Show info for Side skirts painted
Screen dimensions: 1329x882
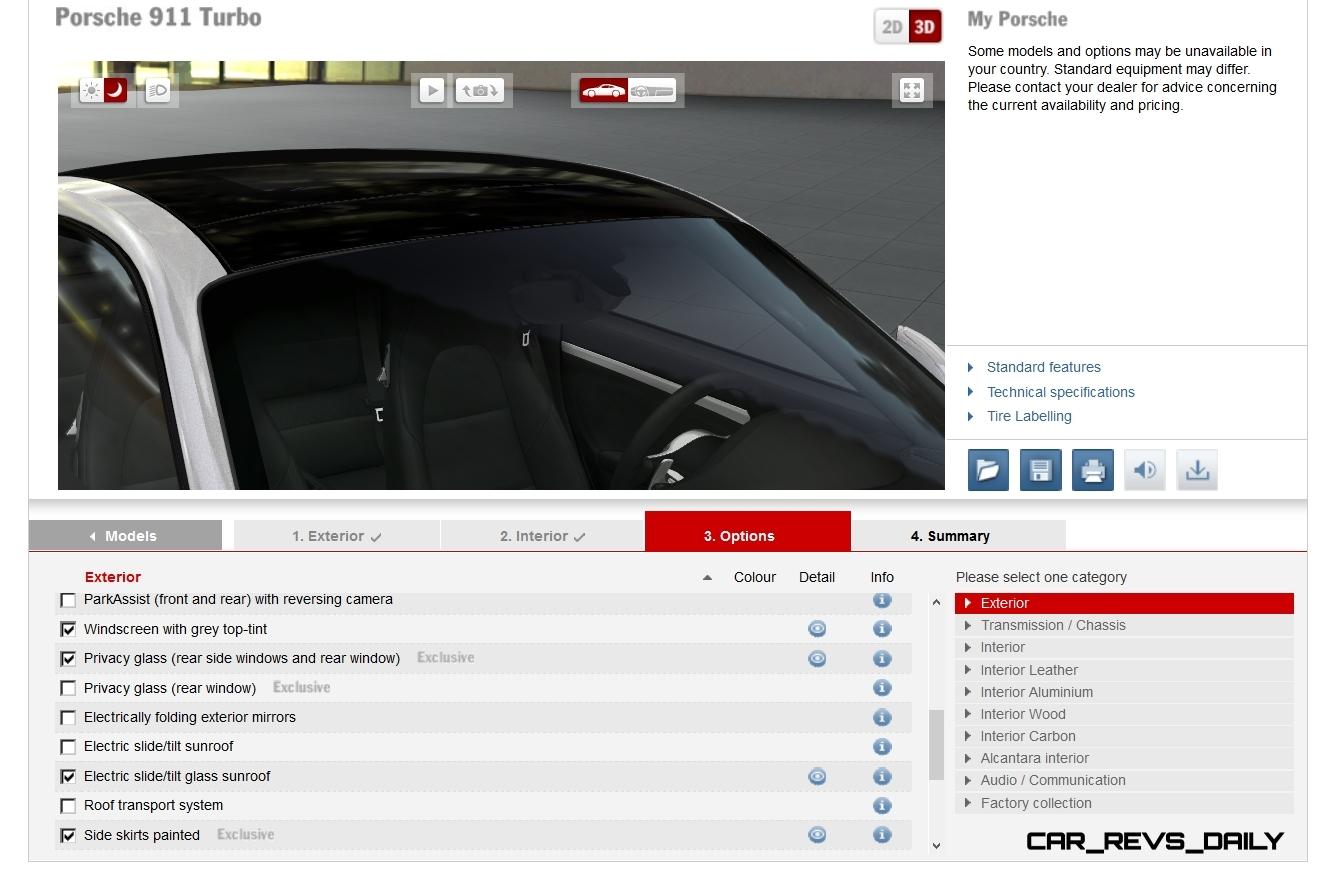click(882, 835)
